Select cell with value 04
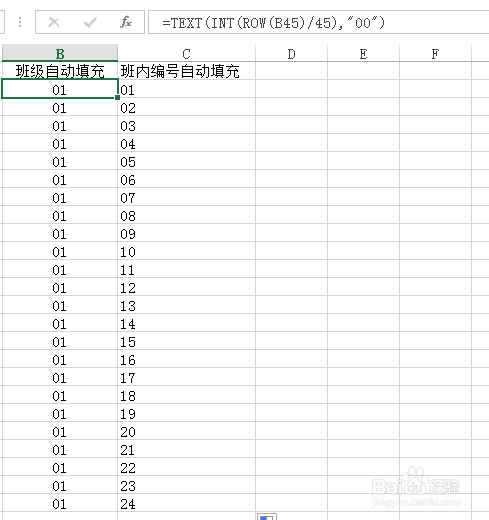Viewport: 489px width, 520px height. pos(187,144)
